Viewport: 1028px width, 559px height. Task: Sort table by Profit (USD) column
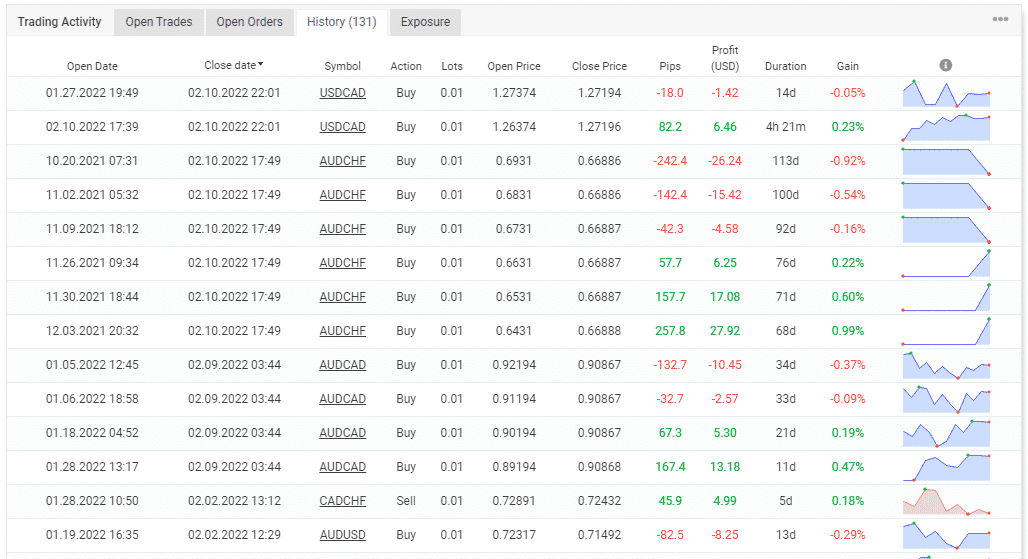(725, 58)
